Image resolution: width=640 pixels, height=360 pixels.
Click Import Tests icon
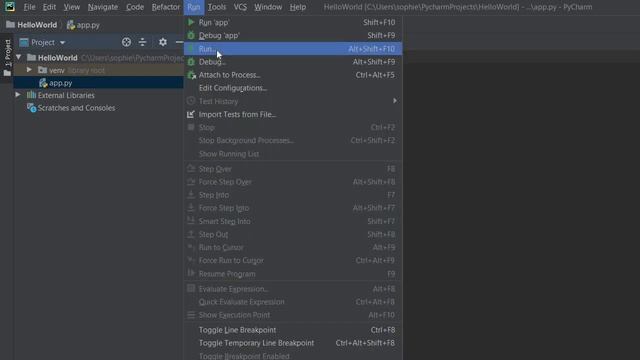click(191, 114)
